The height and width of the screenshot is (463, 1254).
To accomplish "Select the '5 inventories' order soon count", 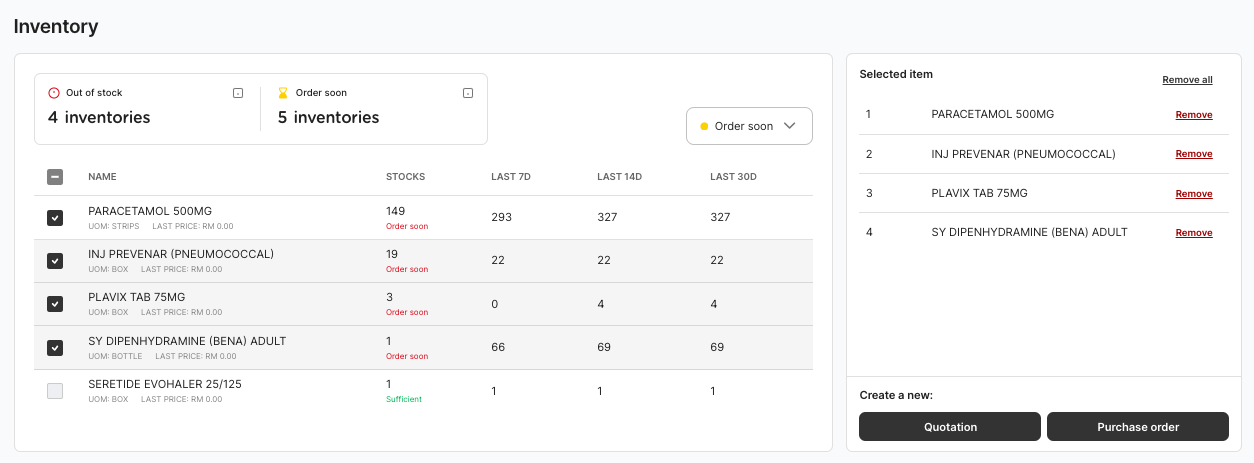I will coord(328,117).
